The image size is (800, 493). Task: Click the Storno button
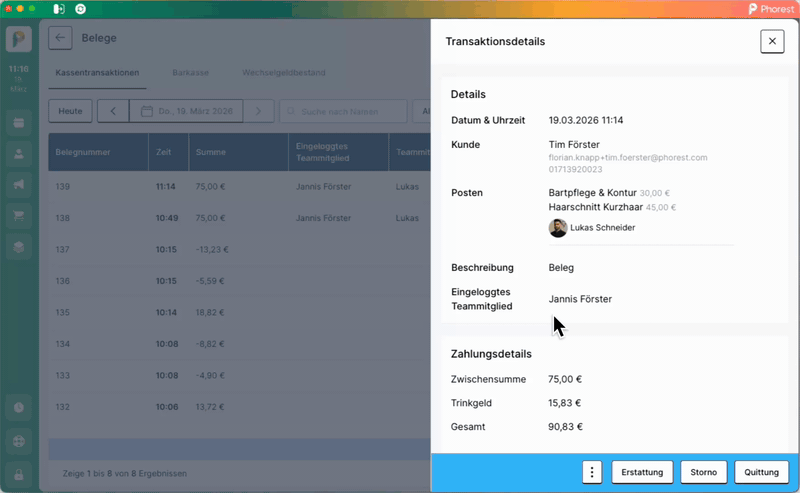(704, 472)
